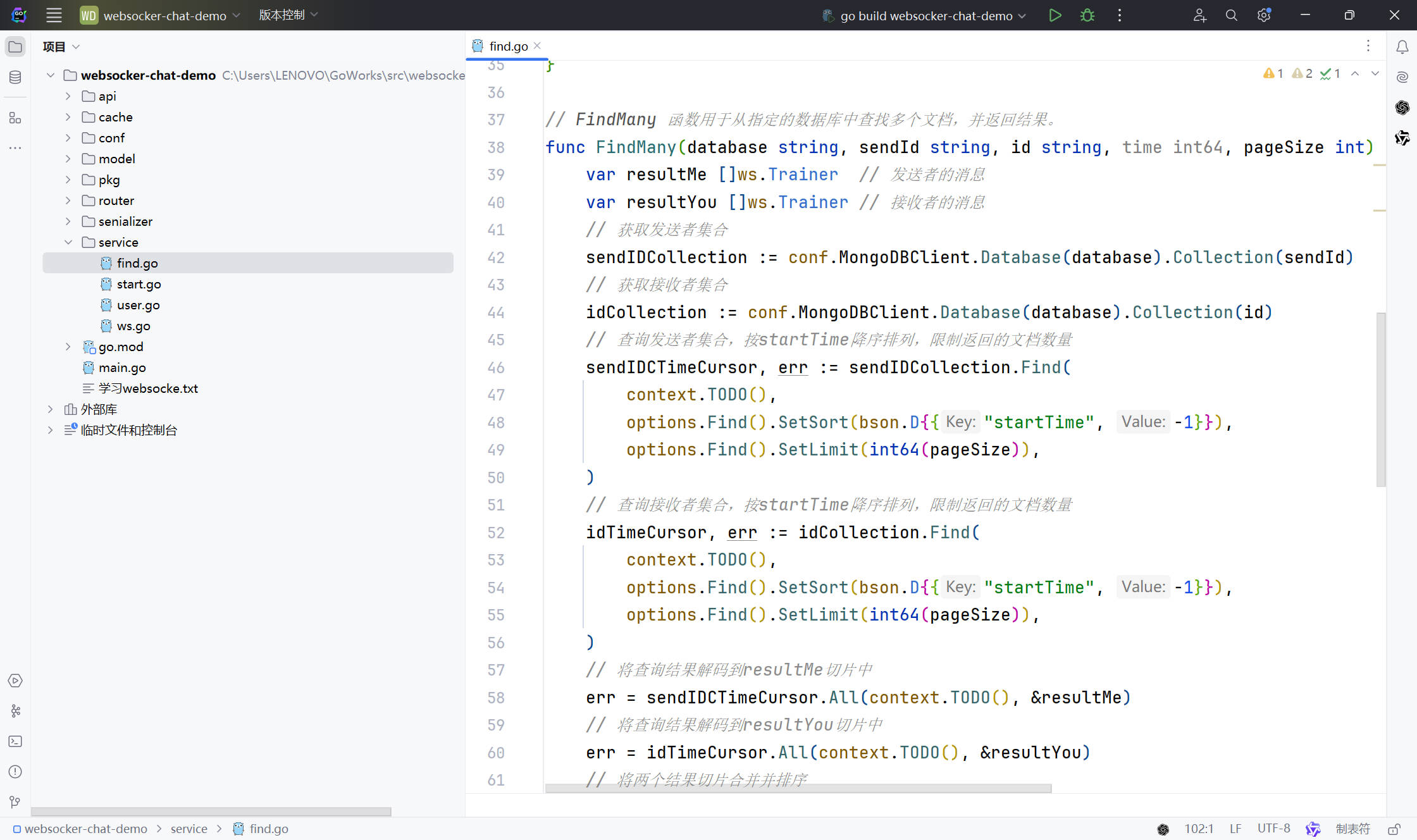Click the editor vertical scrollbar
Screen dimensions: 1417x840
click(x=1381, y=400)
